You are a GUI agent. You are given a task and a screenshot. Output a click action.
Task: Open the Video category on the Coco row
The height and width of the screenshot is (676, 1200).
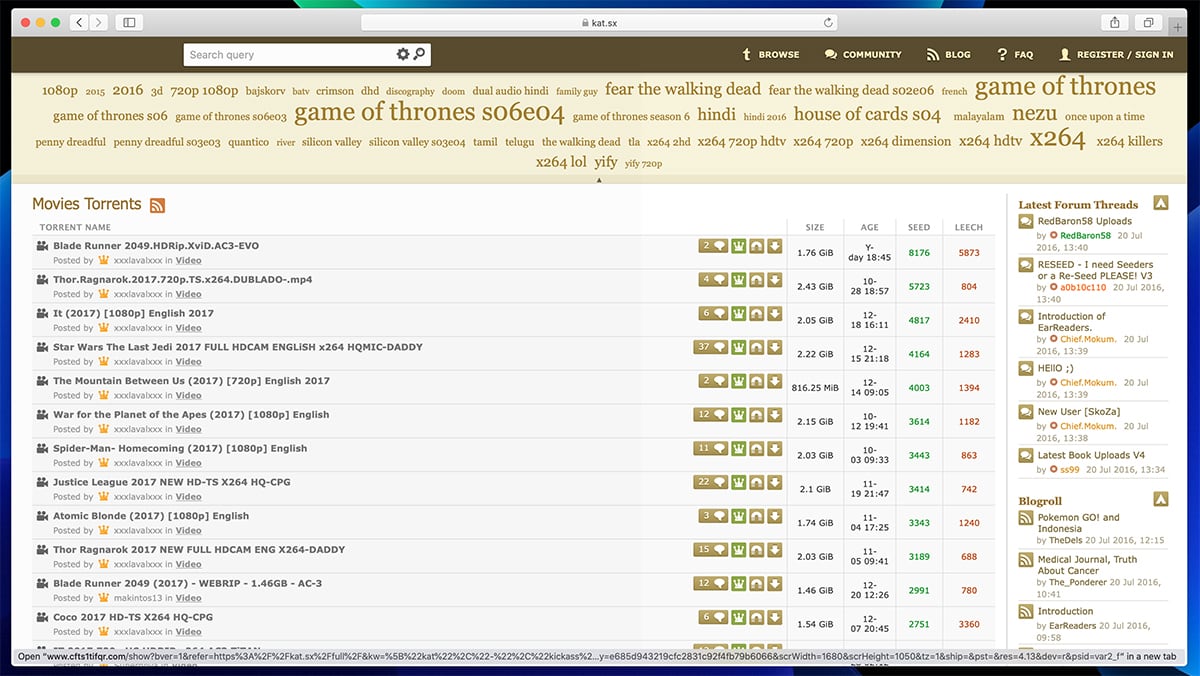[x=189, y=632]
